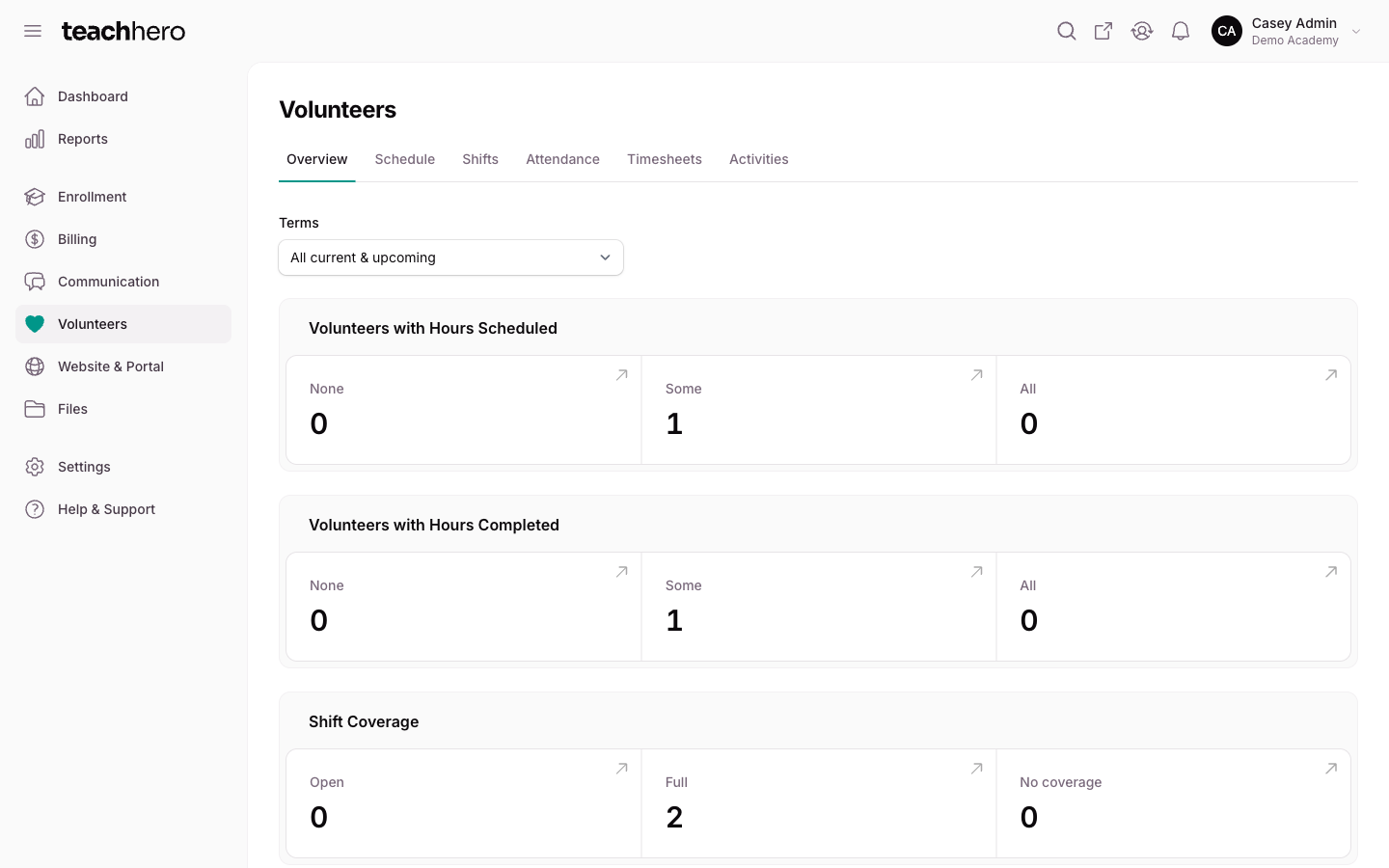Click the Files folder icon
Viewport: 1389px width, 868px height.
35,409
